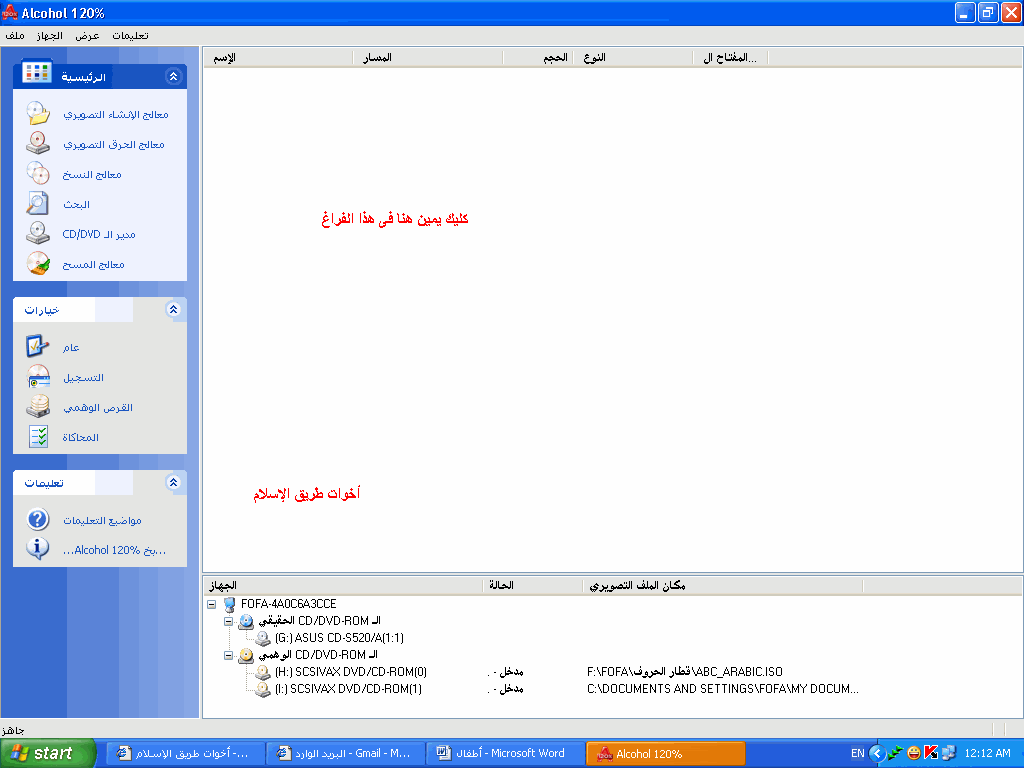Expand hidden tray icons arrow
Viewport: 1024px width, 768px height.
point(878,753)
